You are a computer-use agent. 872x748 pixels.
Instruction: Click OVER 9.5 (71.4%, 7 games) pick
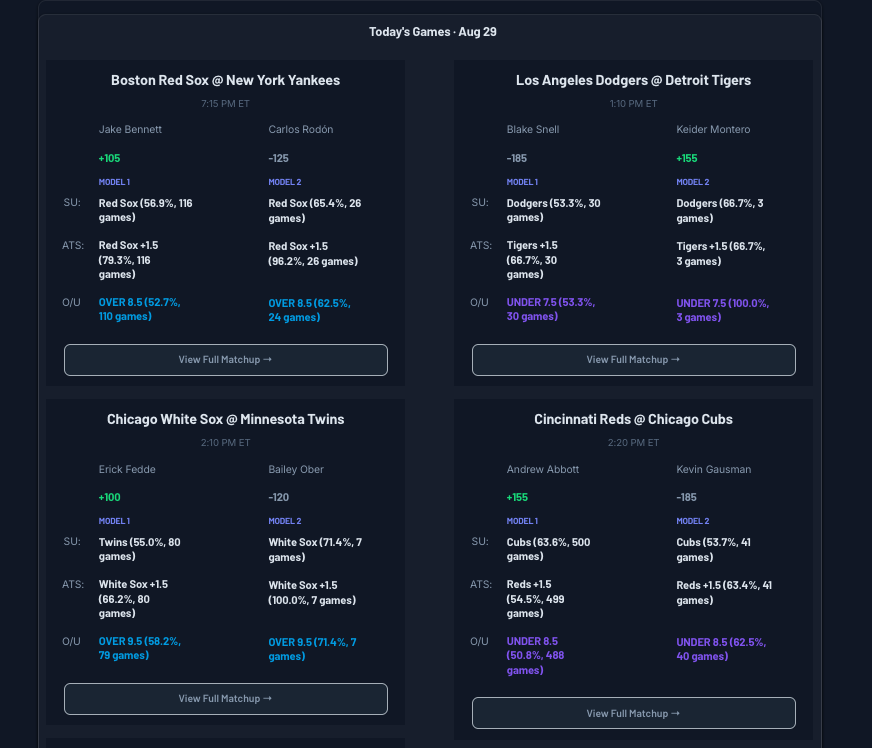pyautogui.click(x=313, y=649)
